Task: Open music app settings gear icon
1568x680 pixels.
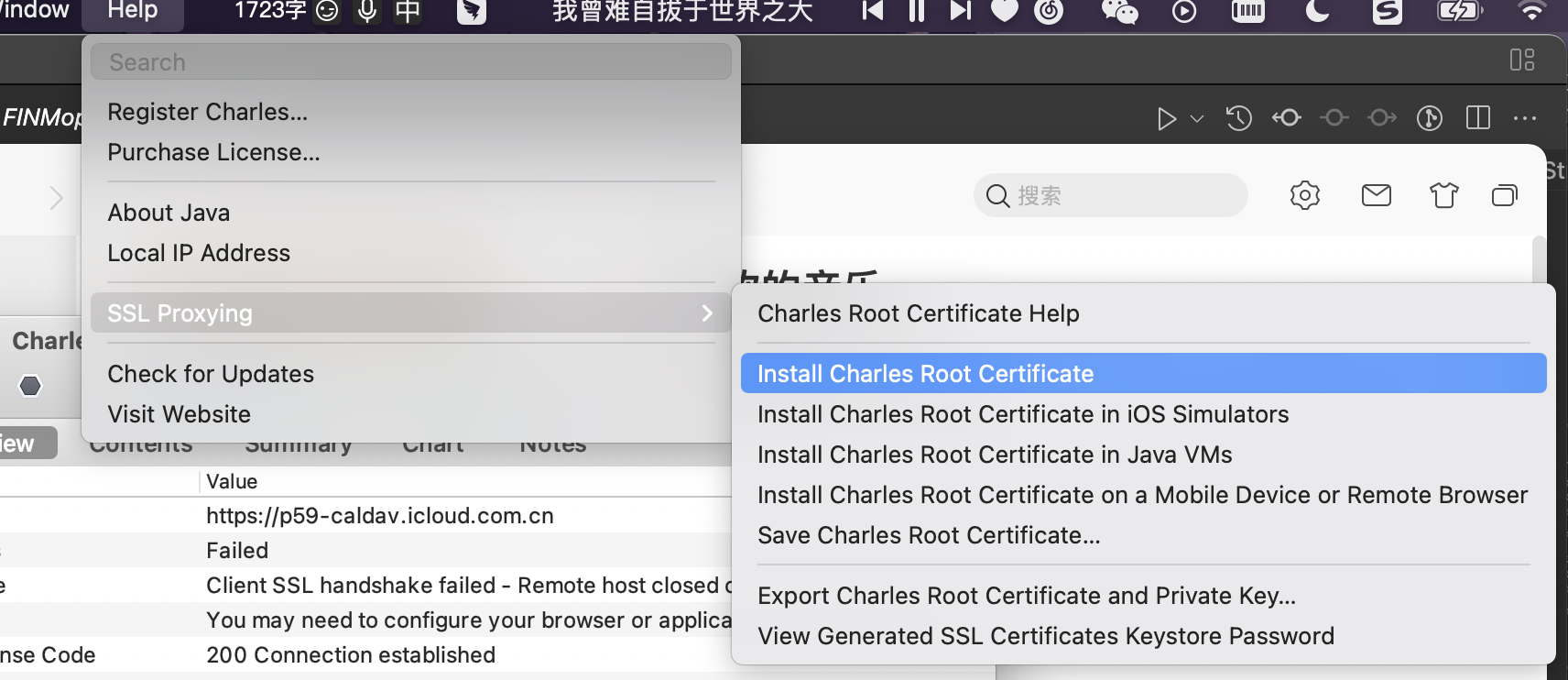Action: 1305,195
